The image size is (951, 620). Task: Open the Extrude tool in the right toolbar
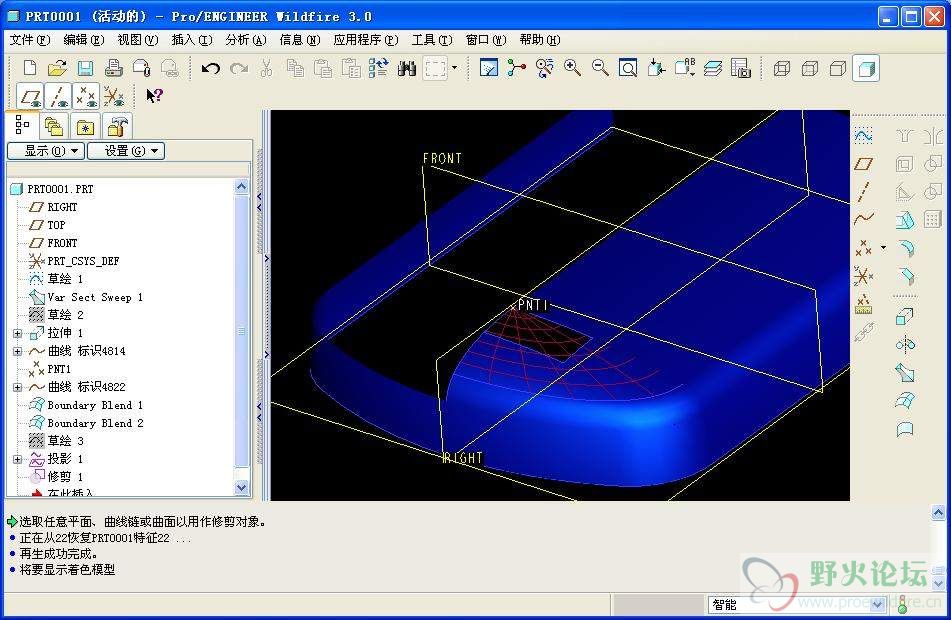tap(905, 317)
